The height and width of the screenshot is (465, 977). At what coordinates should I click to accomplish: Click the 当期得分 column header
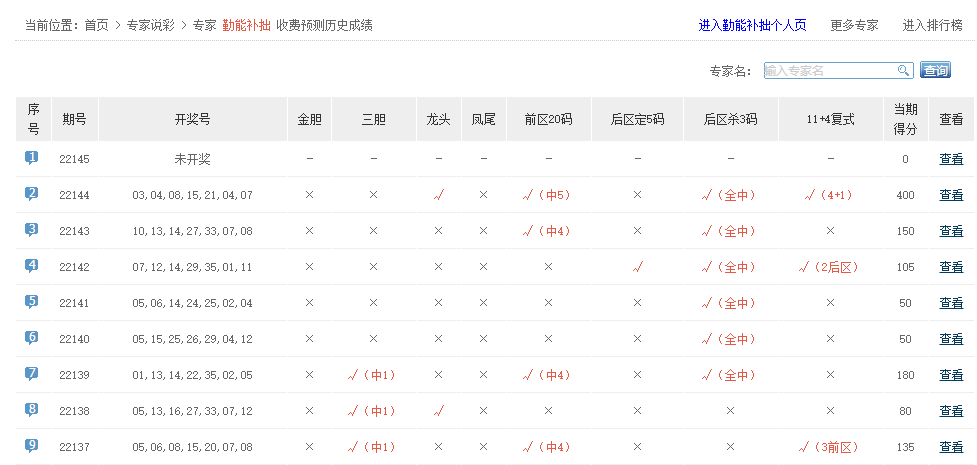point(905,119)
